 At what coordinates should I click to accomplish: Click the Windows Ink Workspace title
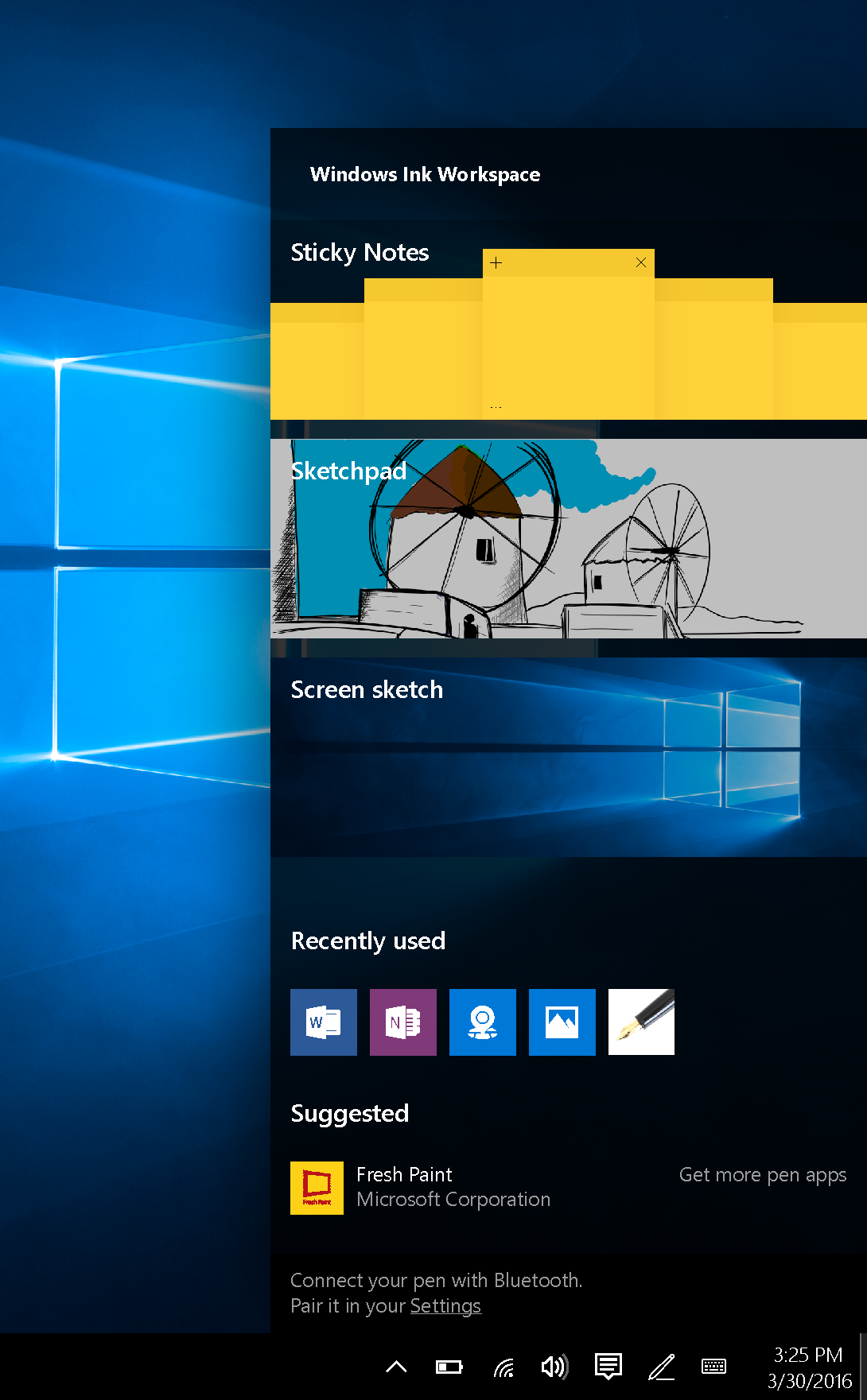pos(425,174)
